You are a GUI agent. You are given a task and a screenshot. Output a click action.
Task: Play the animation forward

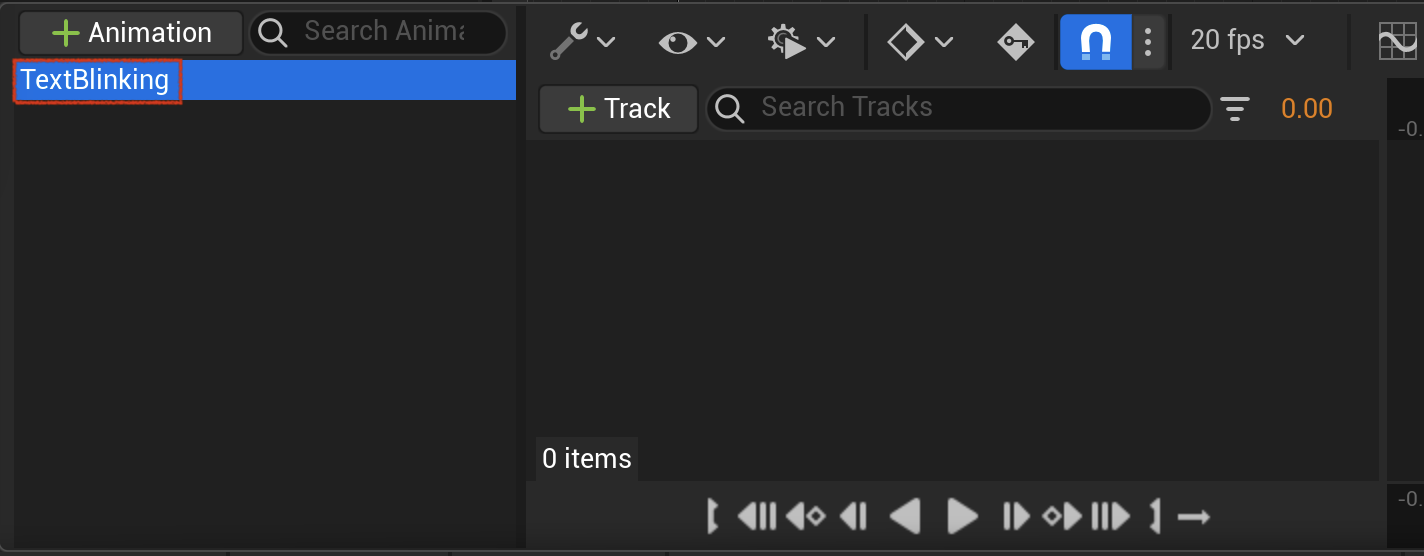(962, 516)
